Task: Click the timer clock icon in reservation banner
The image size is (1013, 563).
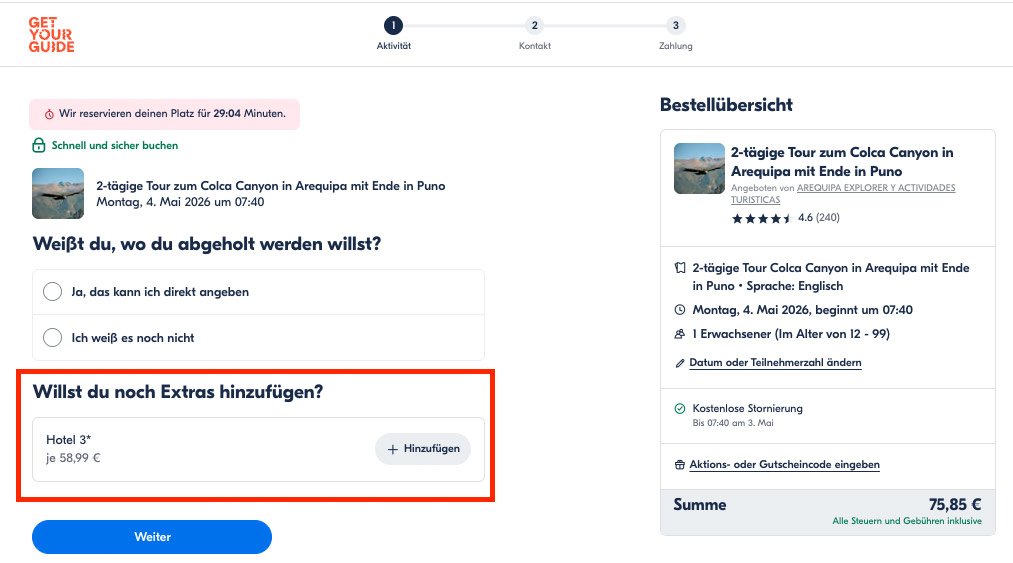Action: coord(49,114)
